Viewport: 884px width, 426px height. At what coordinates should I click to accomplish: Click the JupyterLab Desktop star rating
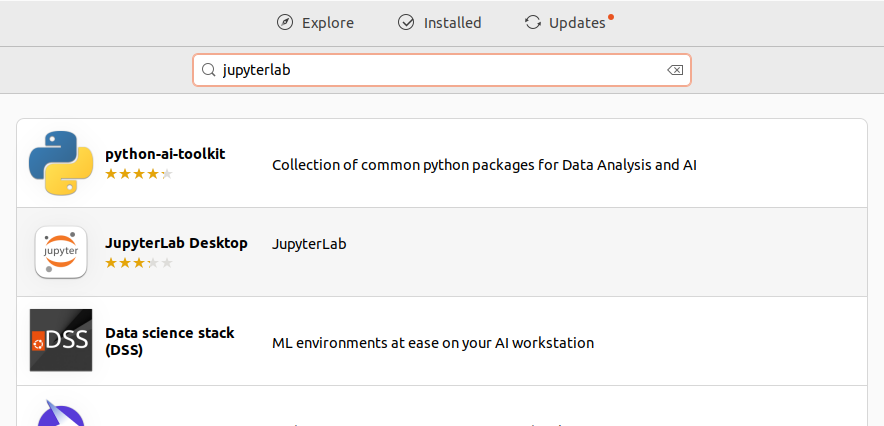(139, 263)
